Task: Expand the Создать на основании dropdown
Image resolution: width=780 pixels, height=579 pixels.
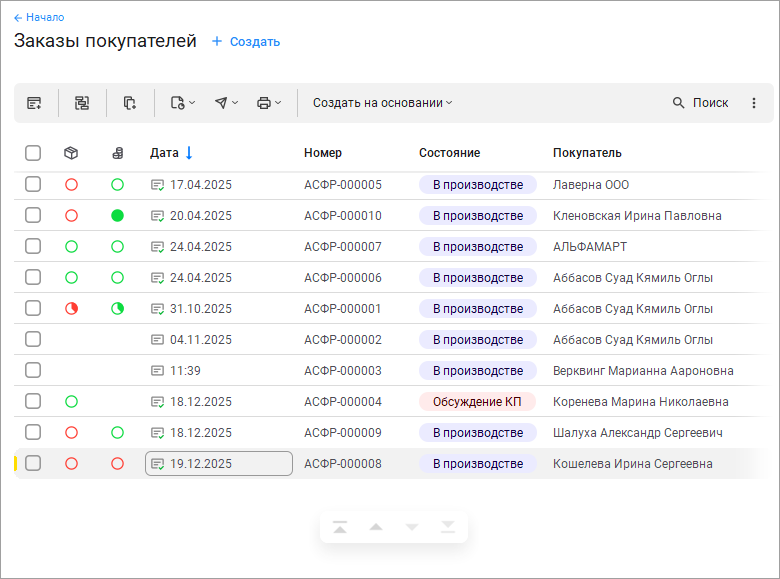Action: point(382,103)
